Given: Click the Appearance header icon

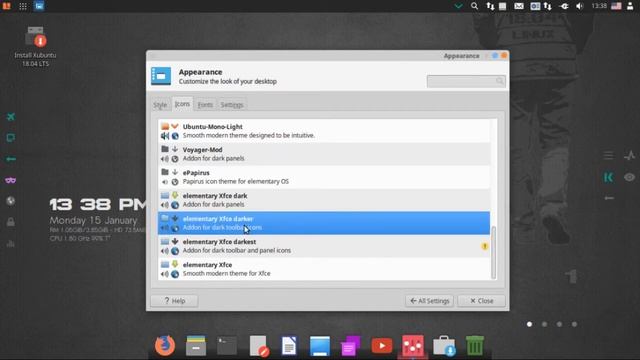Looking at the screenshot, I should point(161,76).
